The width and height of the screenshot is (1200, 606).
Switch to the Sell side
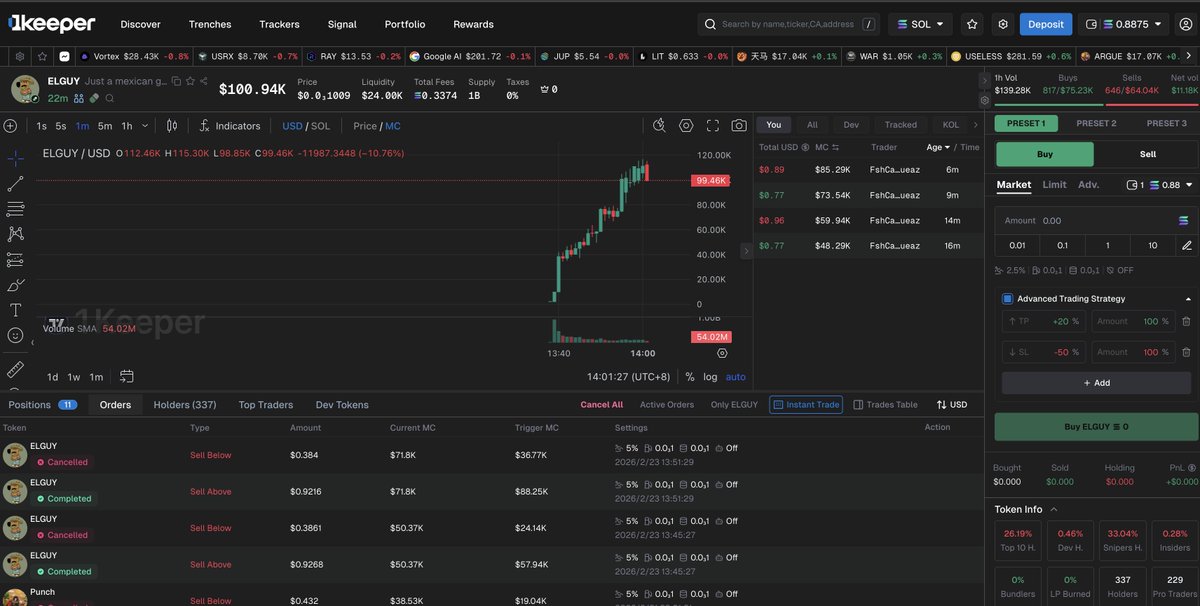(1147, 154)
